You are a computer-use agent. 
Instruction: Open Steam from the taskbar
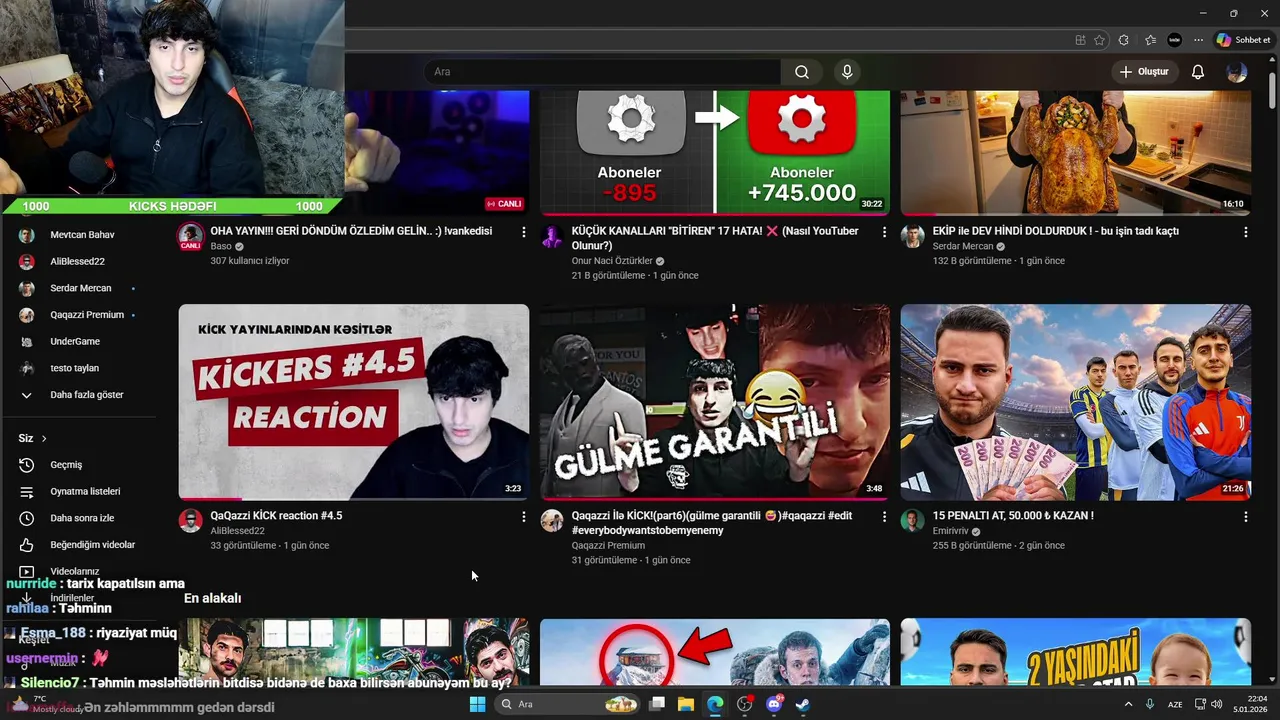803,704
